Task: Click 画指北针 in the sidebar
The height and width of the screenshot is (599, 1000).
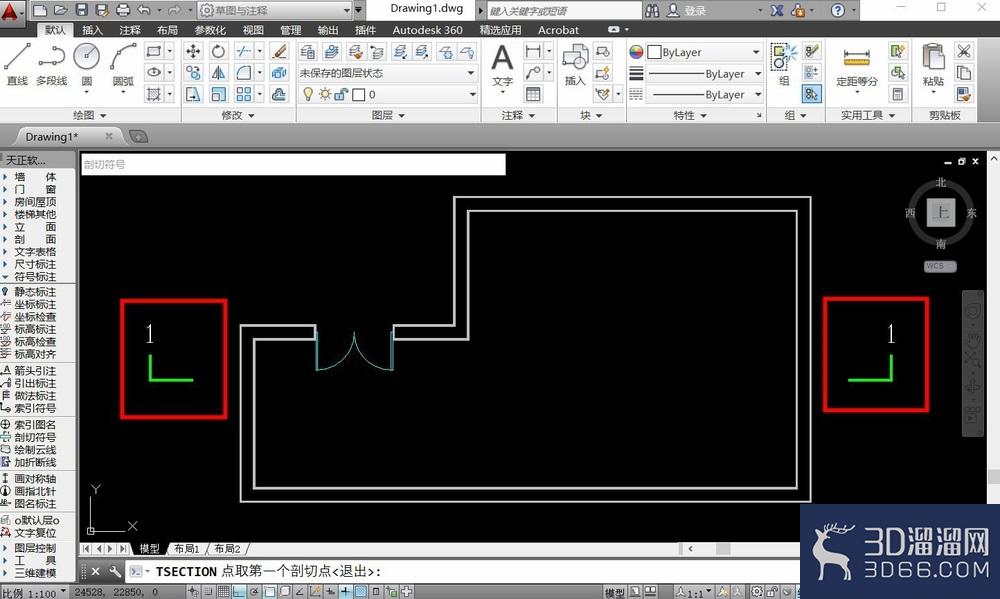Action: 35,491
